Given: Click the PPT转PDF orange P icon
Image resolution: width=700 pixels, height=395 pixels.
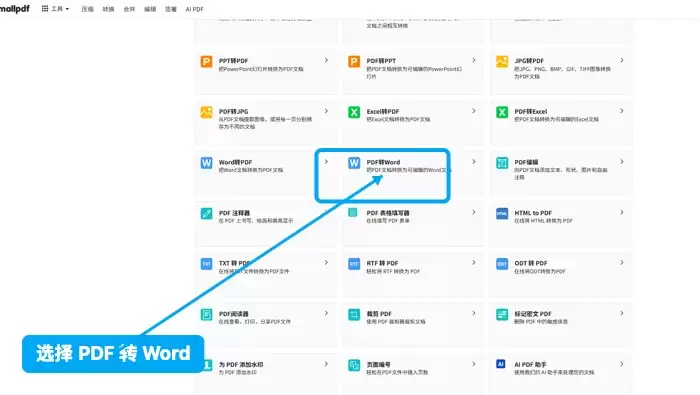Looking at the screenshot, I should [206, 62].
